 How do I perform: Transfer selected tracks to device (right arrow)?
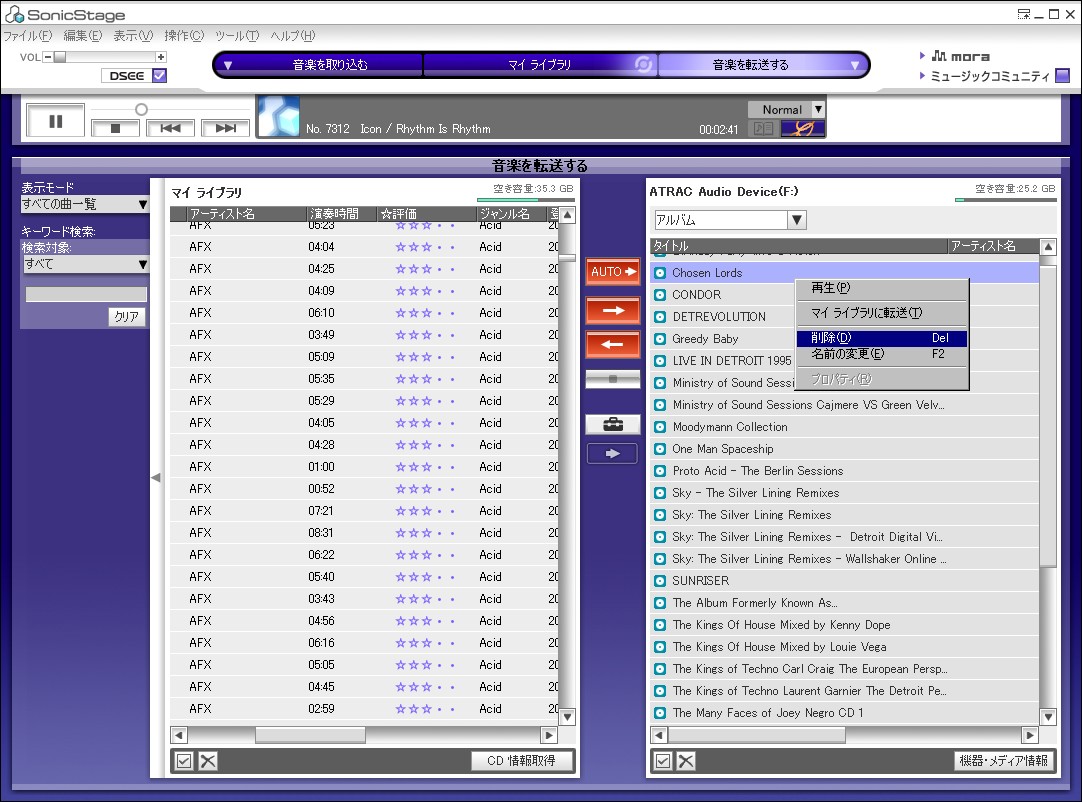(x=613, y=311)
